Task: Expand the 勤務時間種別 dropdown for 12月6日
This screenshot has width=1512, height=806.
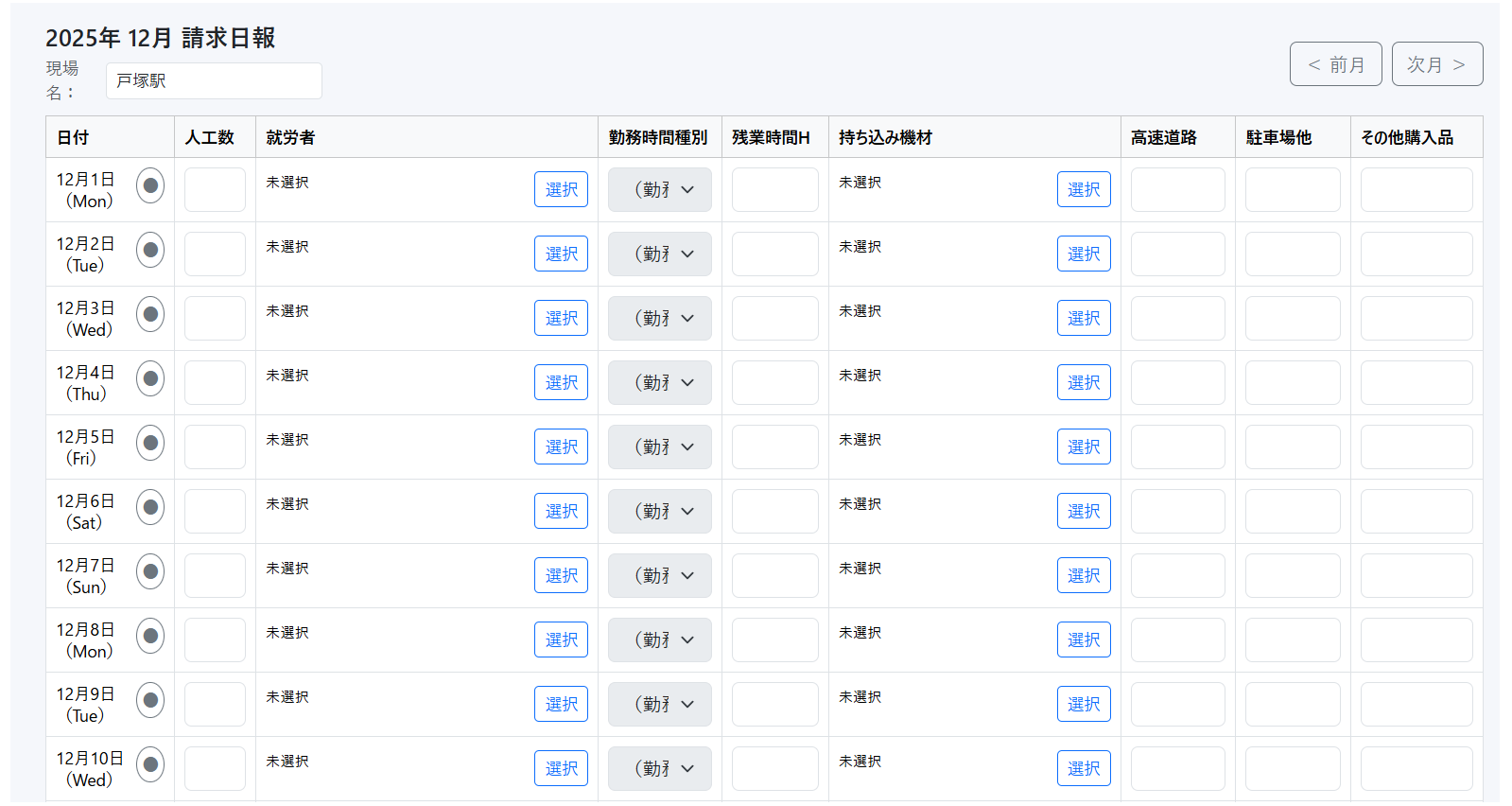Action: click(x=659, y=512)
